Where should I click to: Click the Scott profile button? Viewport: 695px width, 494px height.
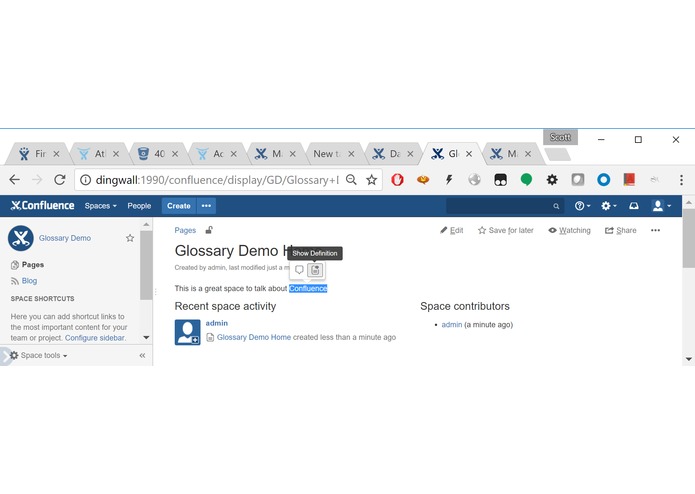(560, 137)
